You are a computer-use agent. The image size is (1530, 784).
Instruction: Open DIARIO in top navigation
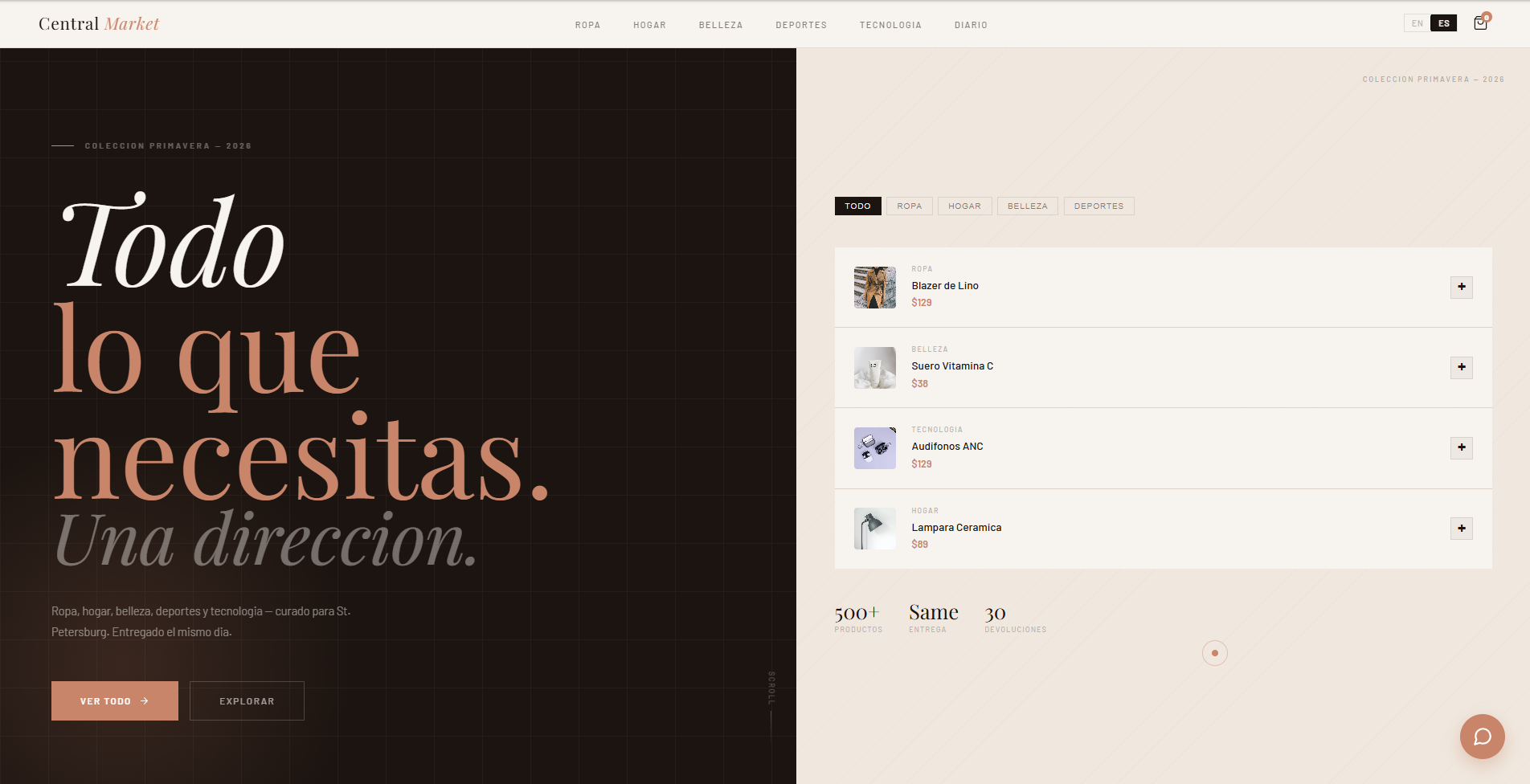point(971,25)
